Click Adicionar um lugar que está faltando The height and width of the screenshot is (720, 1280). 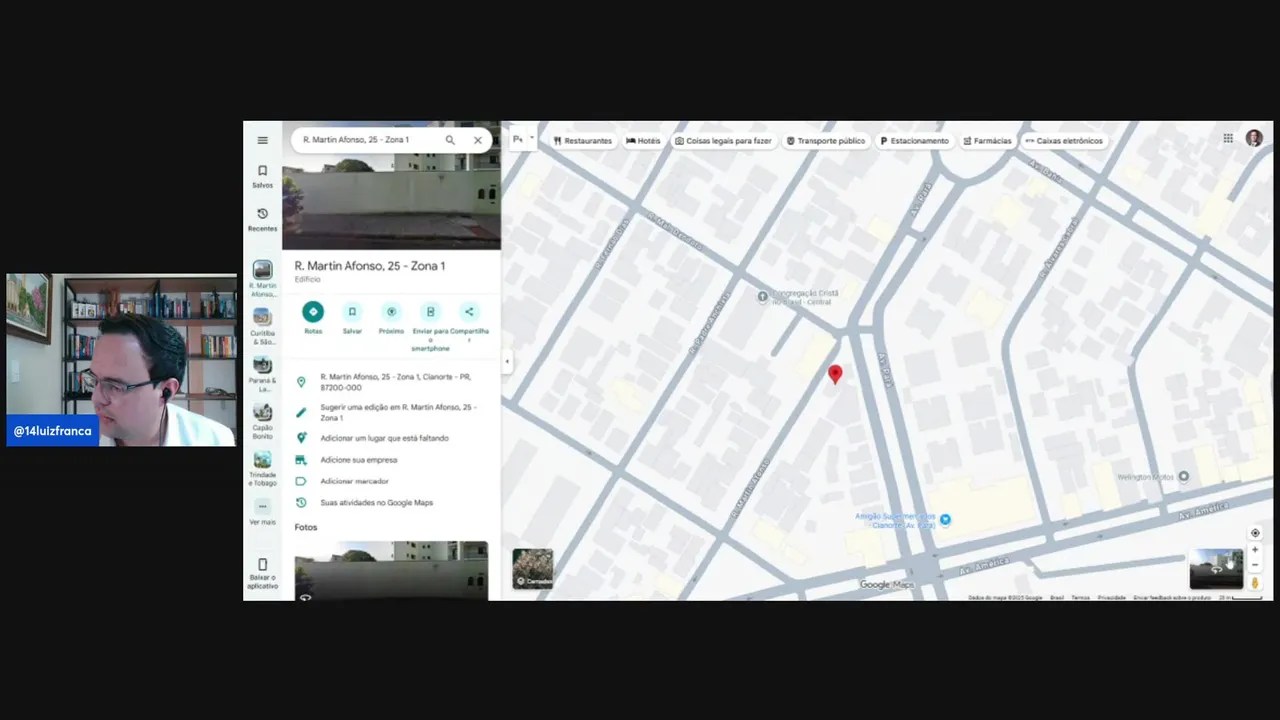click(x=384, y=438)
